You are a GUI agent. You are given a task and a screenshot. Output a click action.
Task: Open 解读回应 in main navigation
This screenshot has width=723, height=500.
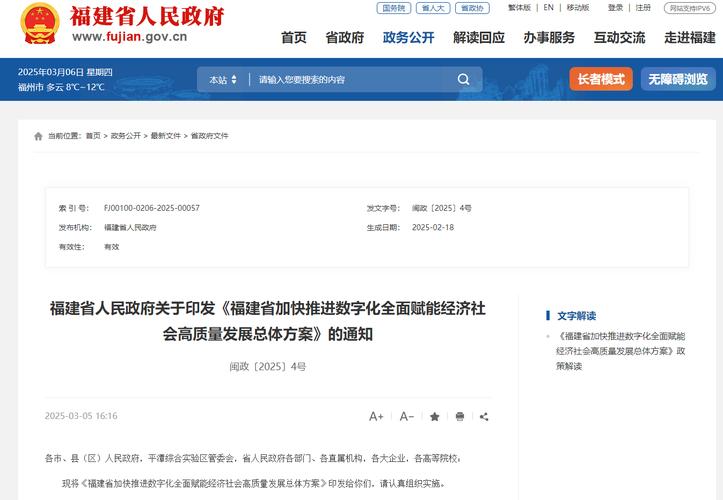pyautogui.click(x=479, y=37)
